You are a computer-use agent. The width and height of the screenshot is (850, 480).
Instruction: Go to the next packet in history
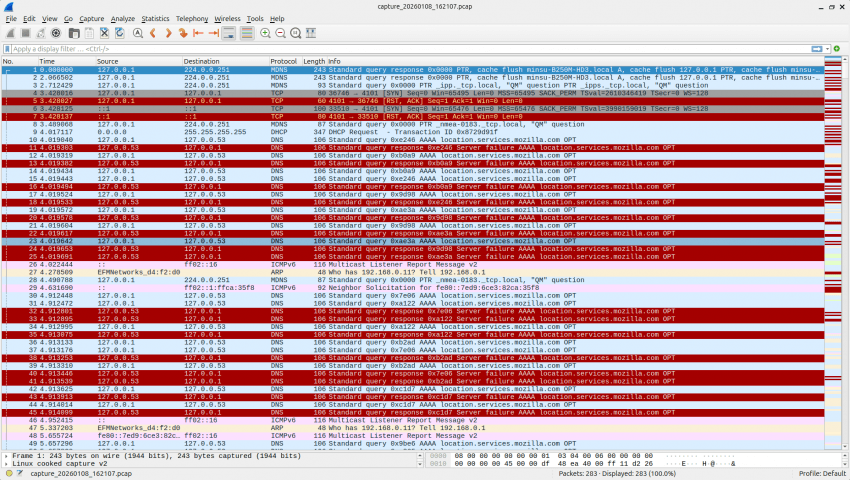click(x=170, y=33)
